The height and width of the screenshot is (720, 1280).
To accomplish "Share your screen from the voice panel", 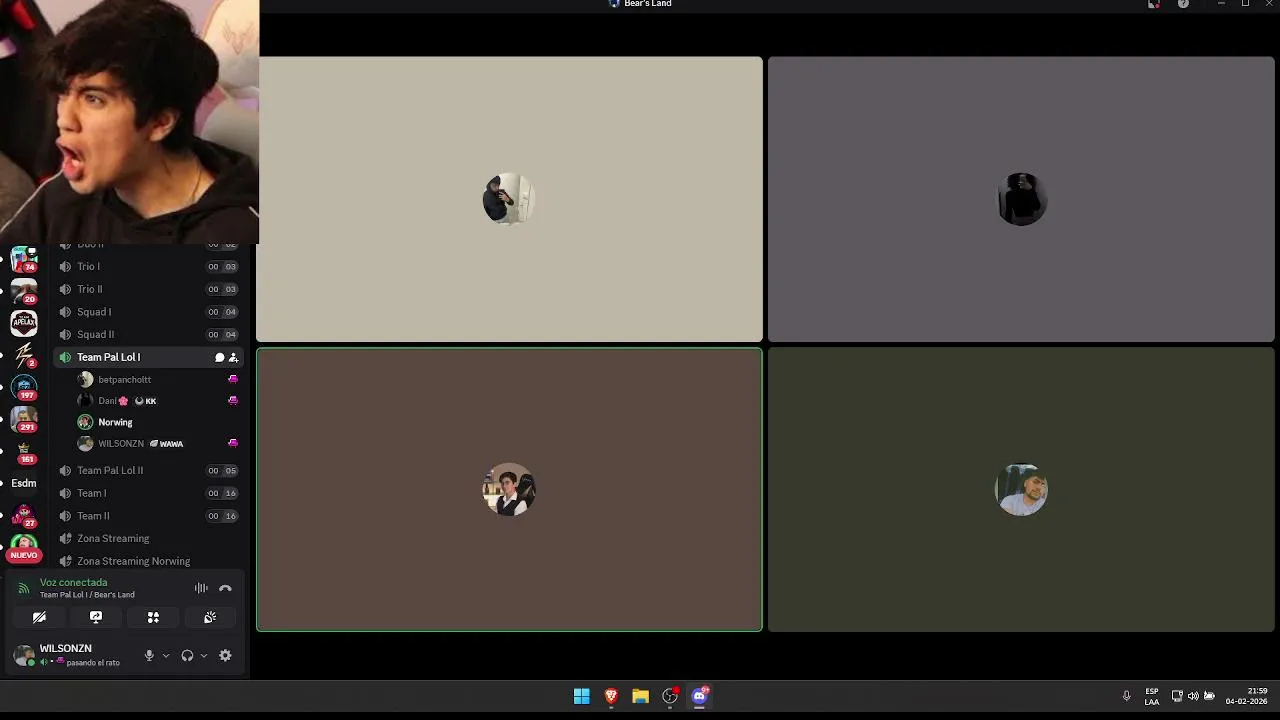I will click(x=96, y=617).
